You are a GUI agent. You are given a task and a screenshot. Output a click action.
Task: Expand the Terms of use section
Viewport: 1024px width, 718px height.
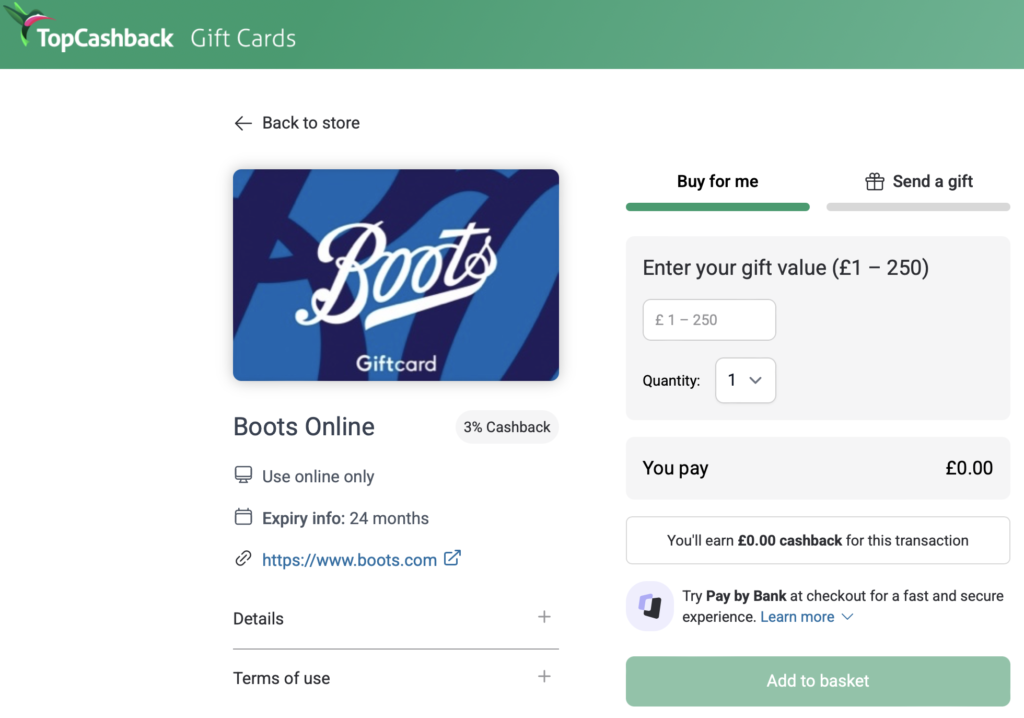click(x=281, y=678)
